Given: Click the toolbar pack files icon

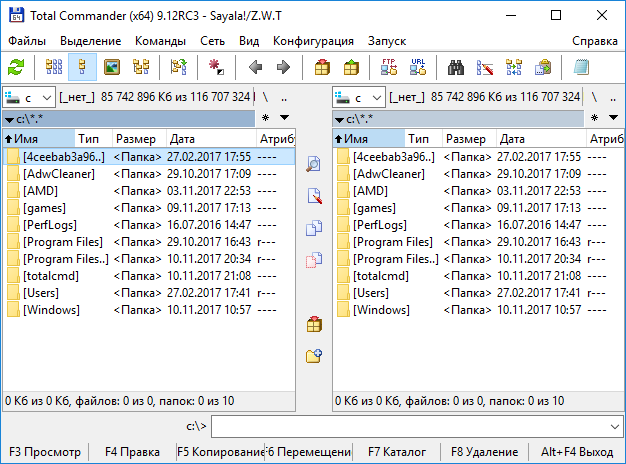Looking at the screenshot, I should (x=322, y=67).
